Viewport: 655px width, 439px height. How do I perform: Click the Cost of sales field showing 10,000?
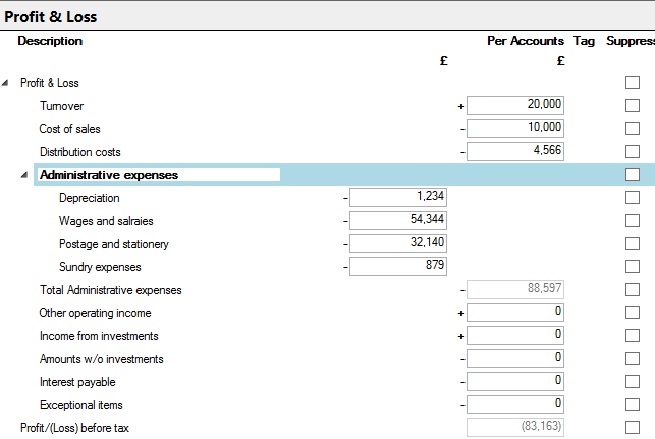pos(515,128)
